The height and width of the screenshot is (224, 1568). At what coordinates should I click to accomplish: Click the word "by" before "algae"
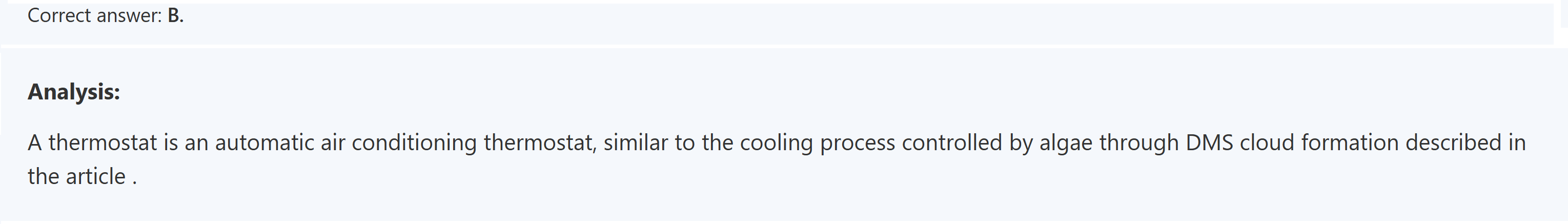(1021, 143)
